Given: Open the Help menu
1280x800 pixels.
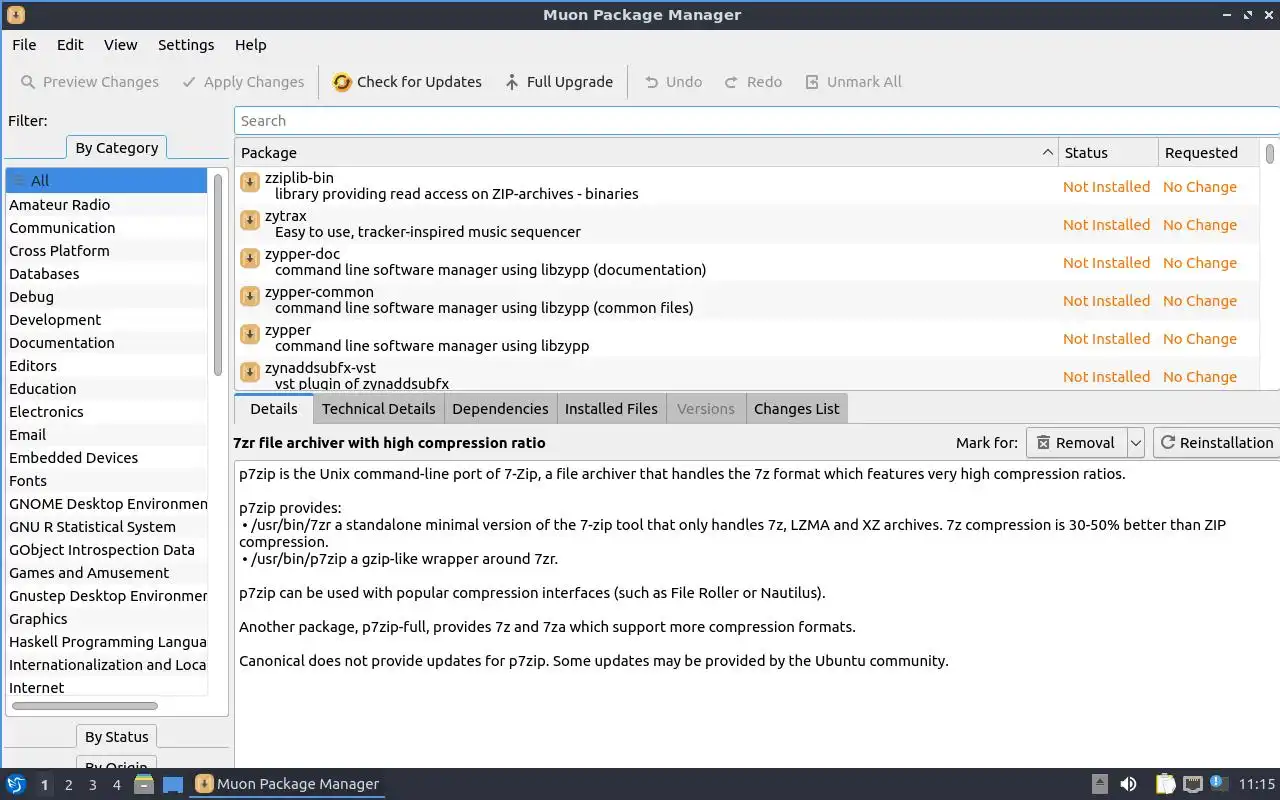Looking at the screenshot, I should 250,45.
